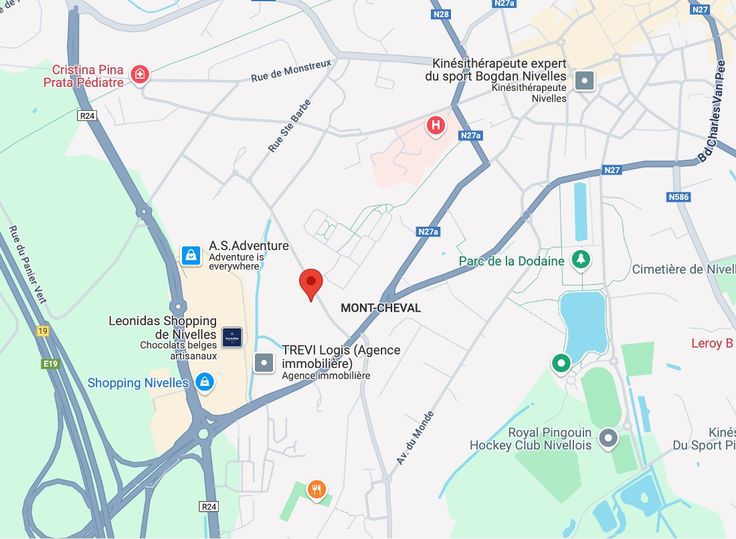Click the red location pin marker
Image resolution: width=736 pixels, height=539 pixels.
tap(311, 285)
